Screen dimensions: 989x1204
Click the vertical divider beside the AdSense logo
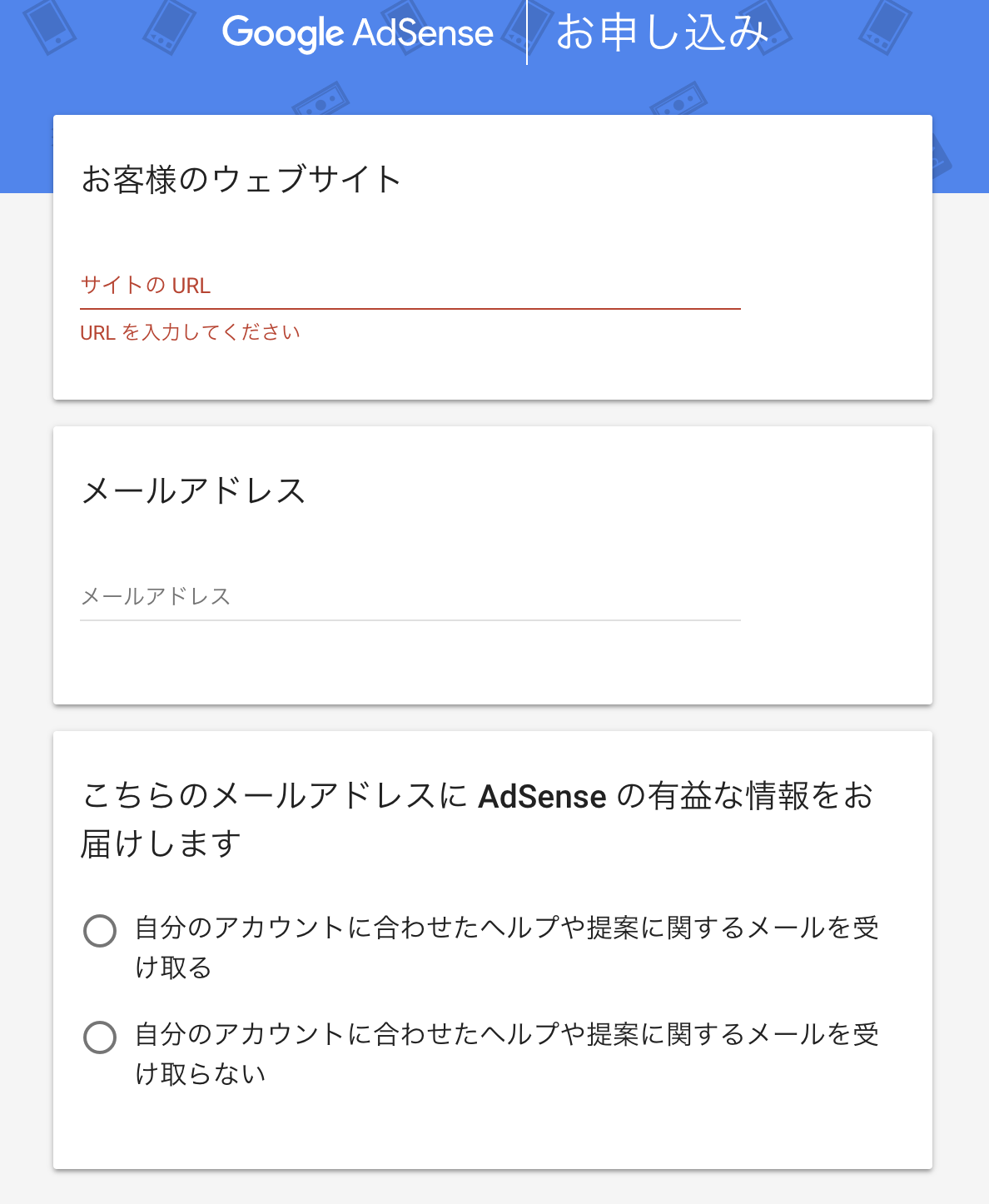pyautogui.click(x=527, y=32)
